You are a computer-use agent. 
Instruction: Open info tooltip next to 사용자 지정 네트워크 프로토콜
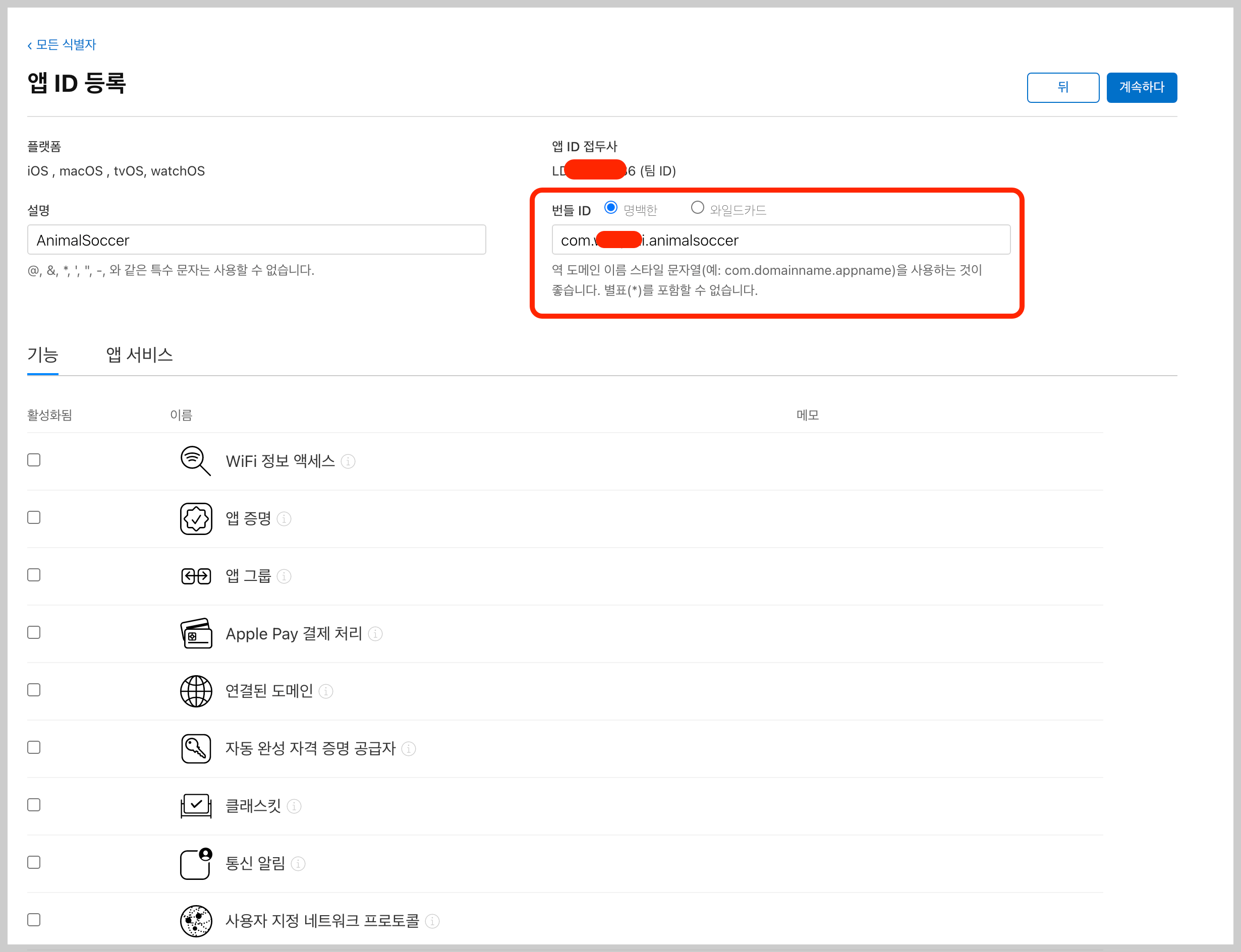click(x=432, y=921)
